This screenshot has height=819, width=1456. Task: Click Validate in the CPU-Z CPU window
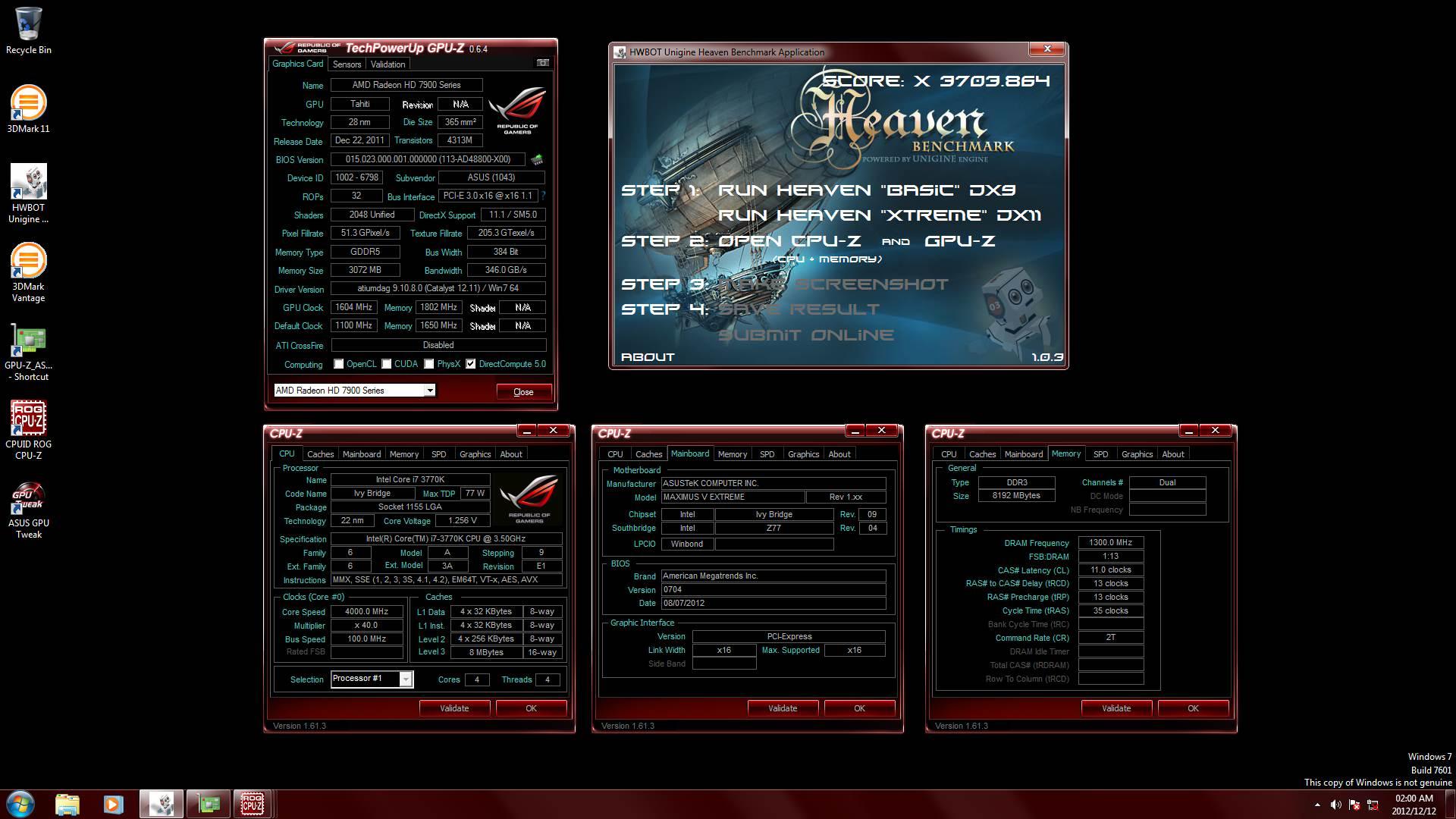[454, 708]
